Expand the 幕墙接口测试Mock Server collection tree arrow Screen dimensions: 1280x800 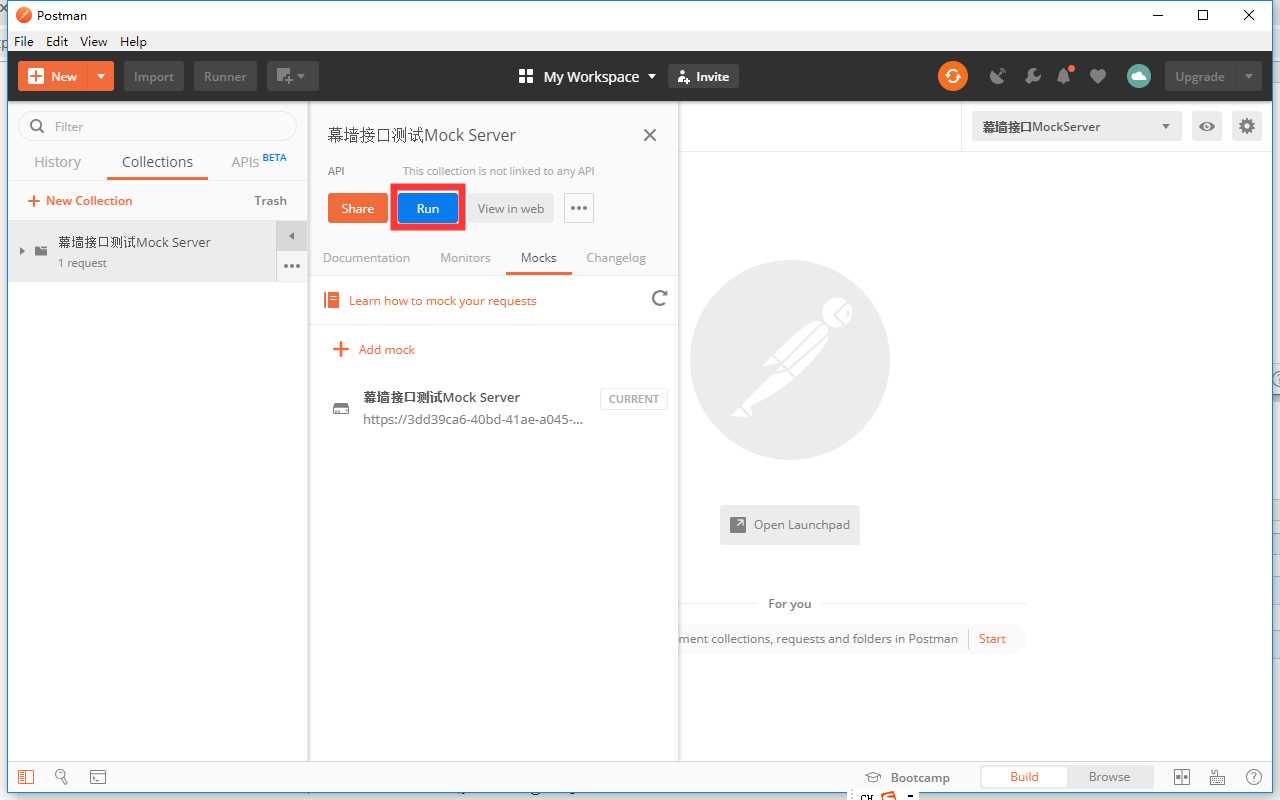22,250
